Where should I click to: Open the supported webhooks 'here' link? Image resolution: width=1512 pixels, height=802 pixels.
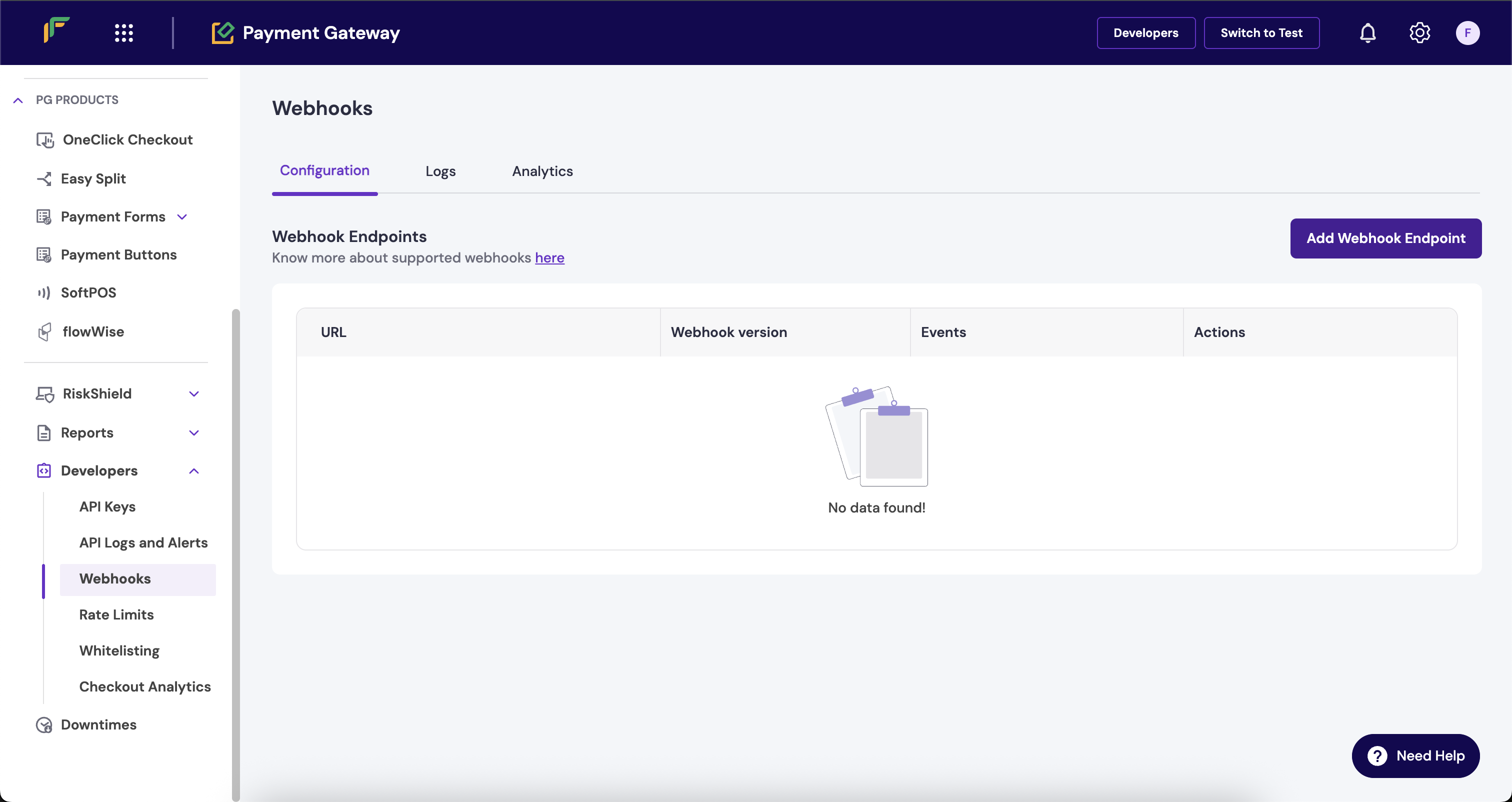pyautogui.click(x=549, y=258)
